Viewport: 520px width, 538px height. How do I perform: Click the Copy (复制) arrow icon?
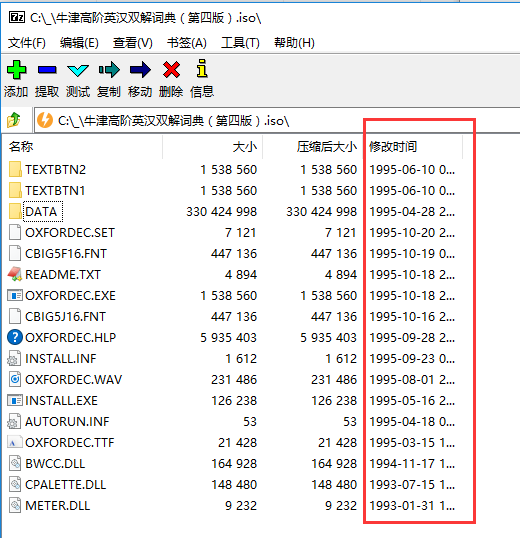pos(109,70)
